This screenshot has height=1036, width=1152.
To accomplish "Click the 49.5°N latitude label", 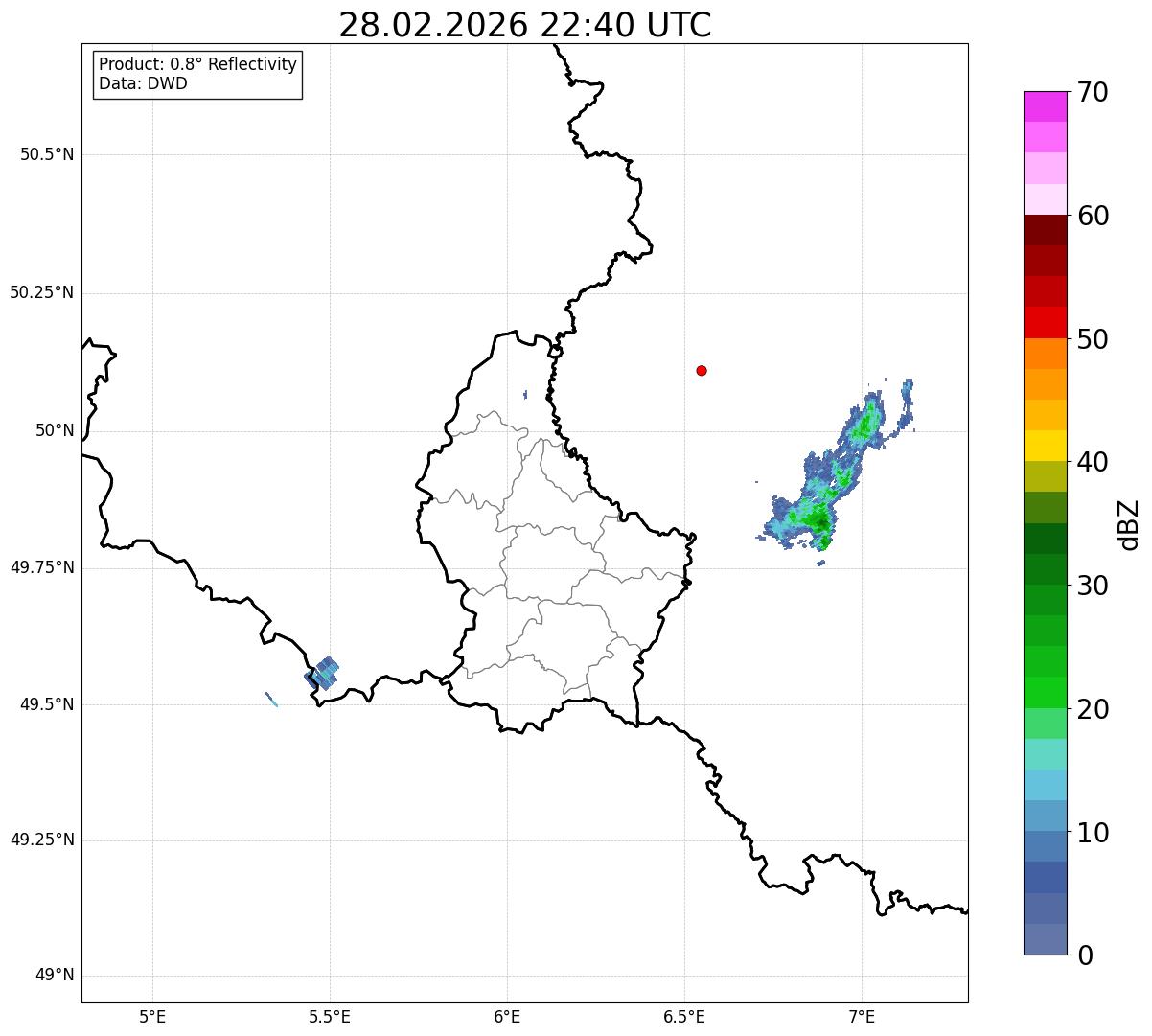I will 47,704.
